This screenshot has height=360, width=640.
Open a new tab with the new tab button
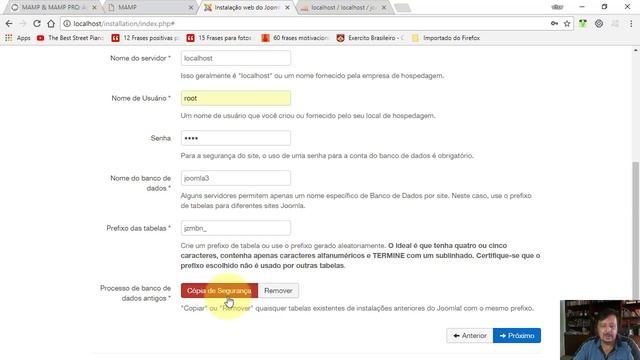tap(402, 8)
